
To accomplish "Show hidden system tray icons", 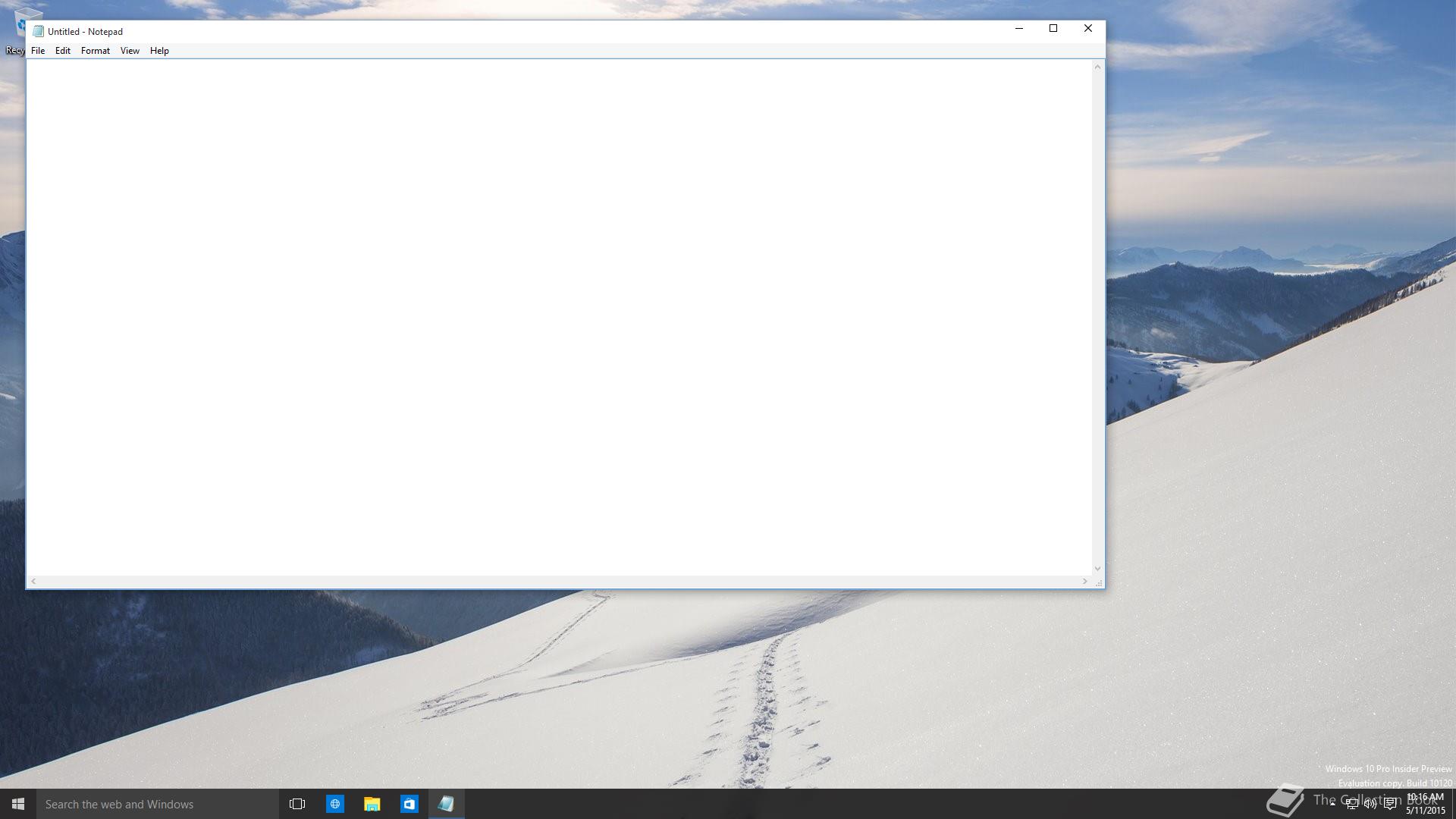I will [1332, 804].
